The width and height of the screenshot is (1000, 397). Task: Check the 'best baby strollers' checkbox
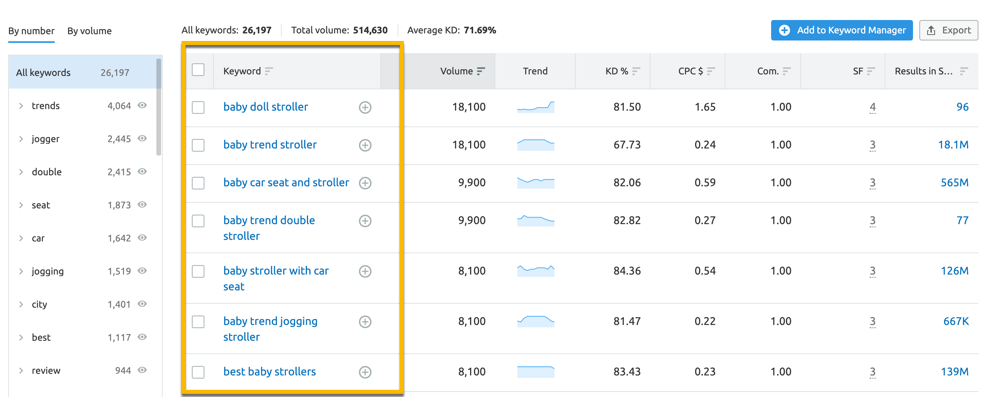198,372
